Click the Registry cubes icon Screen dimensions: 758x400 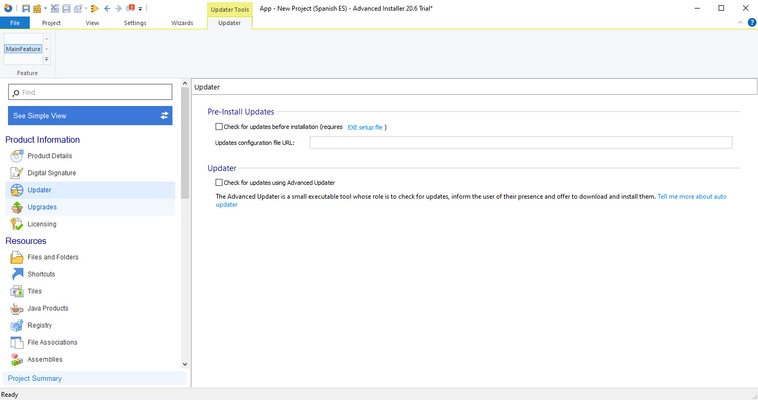(x=17, y=325)
